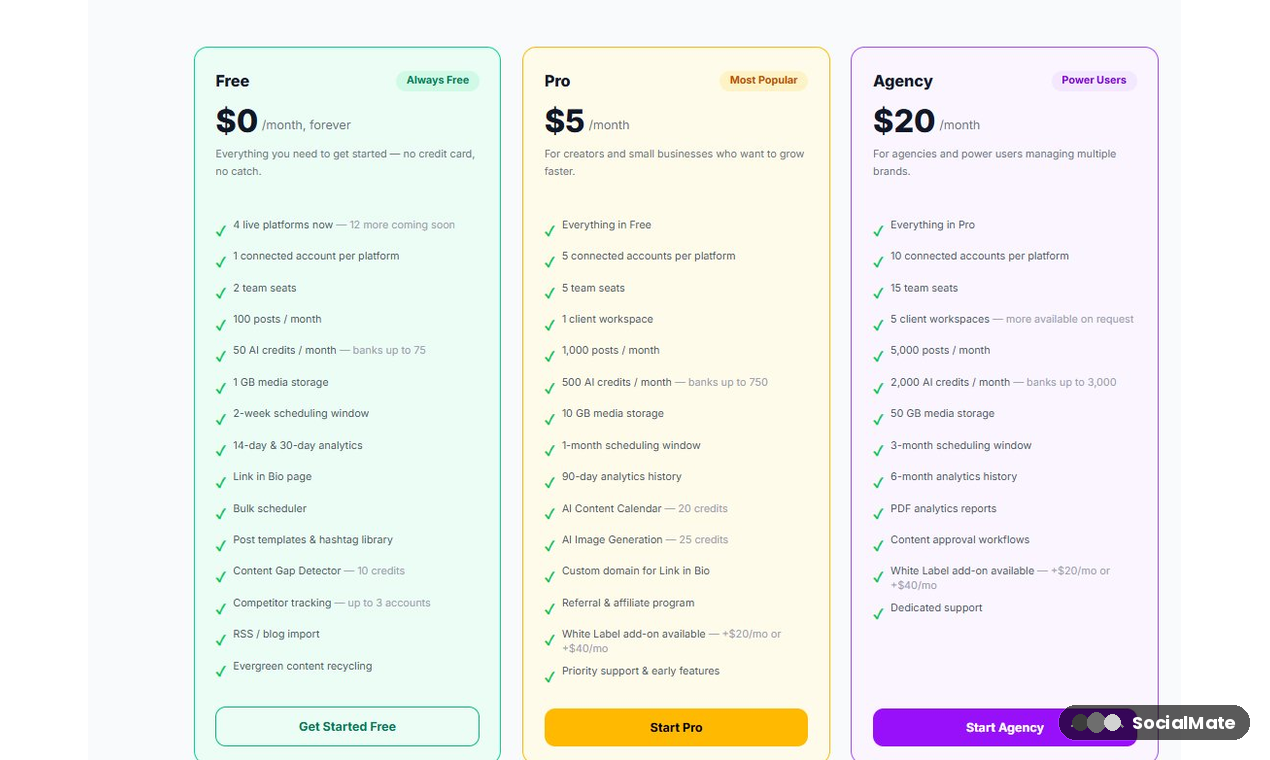The image size is (1270, 760).
Task: Click the Start Agency button
Action: pos(1004,727)
